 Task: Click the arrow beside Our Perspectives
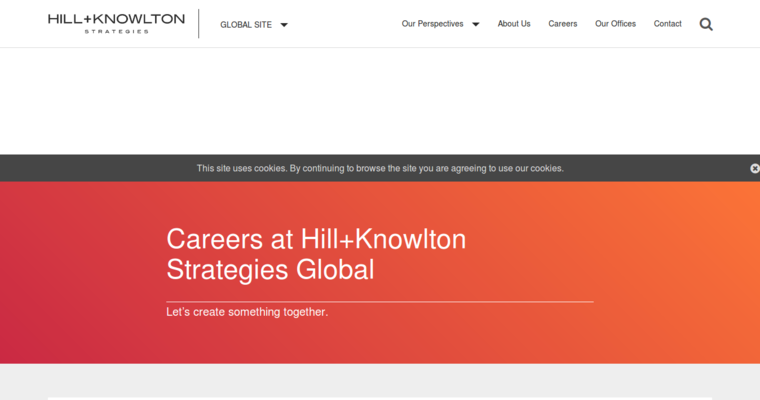(476, 24)
